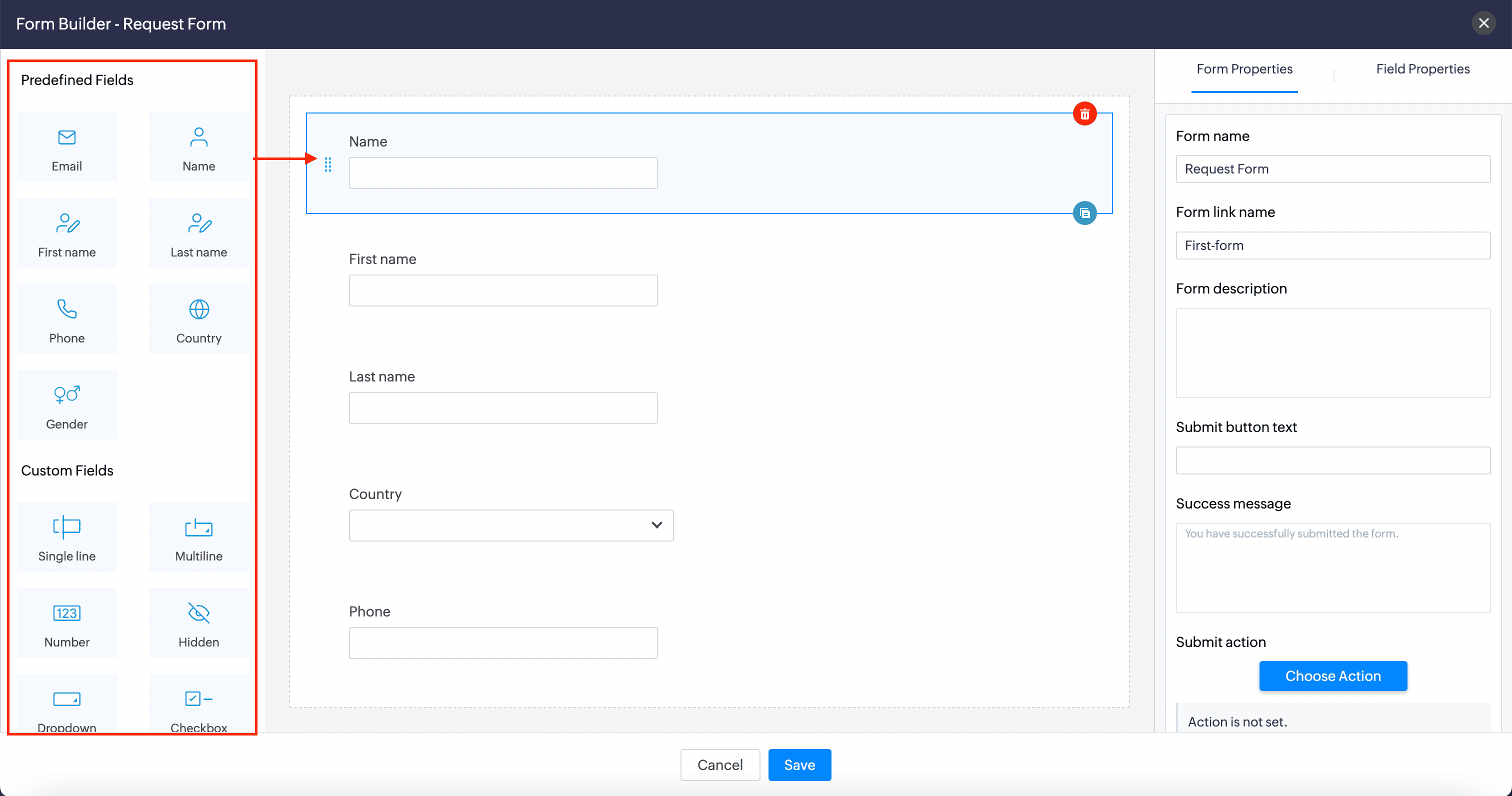Add a Multiline custom field
The width and height of the screenshot is (1512, 796).
(198, 537)
